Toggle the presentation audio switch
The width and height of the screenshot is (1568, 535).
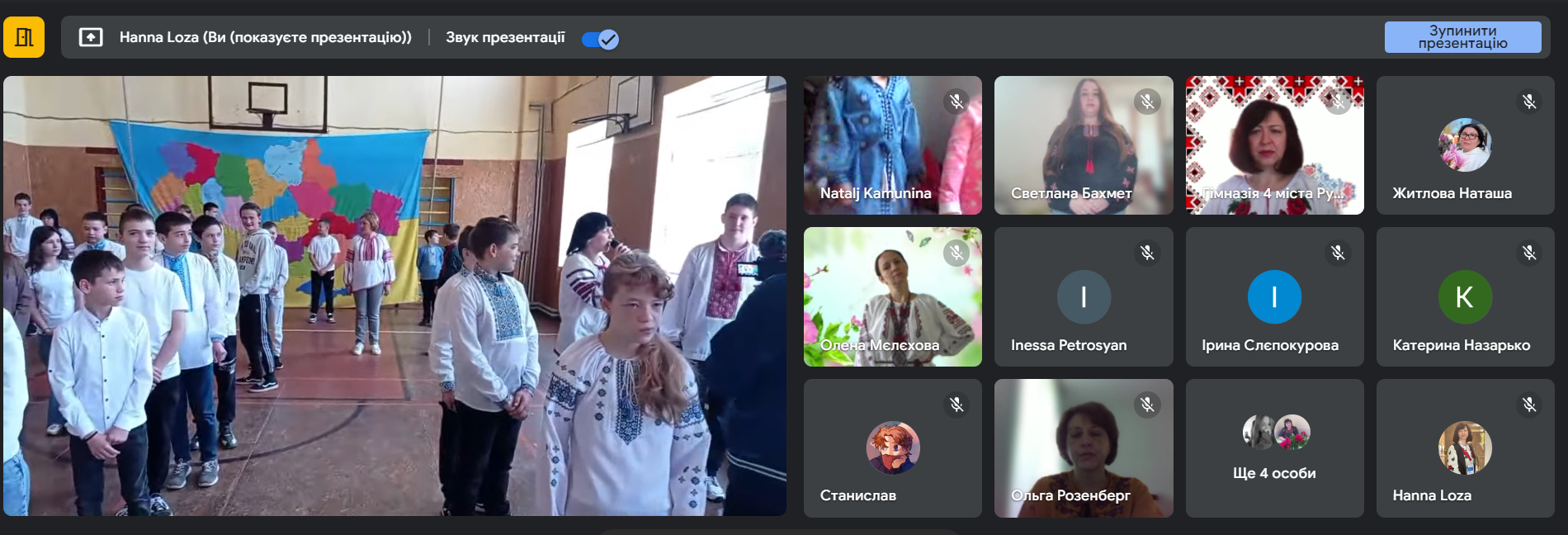coord(600,39)
